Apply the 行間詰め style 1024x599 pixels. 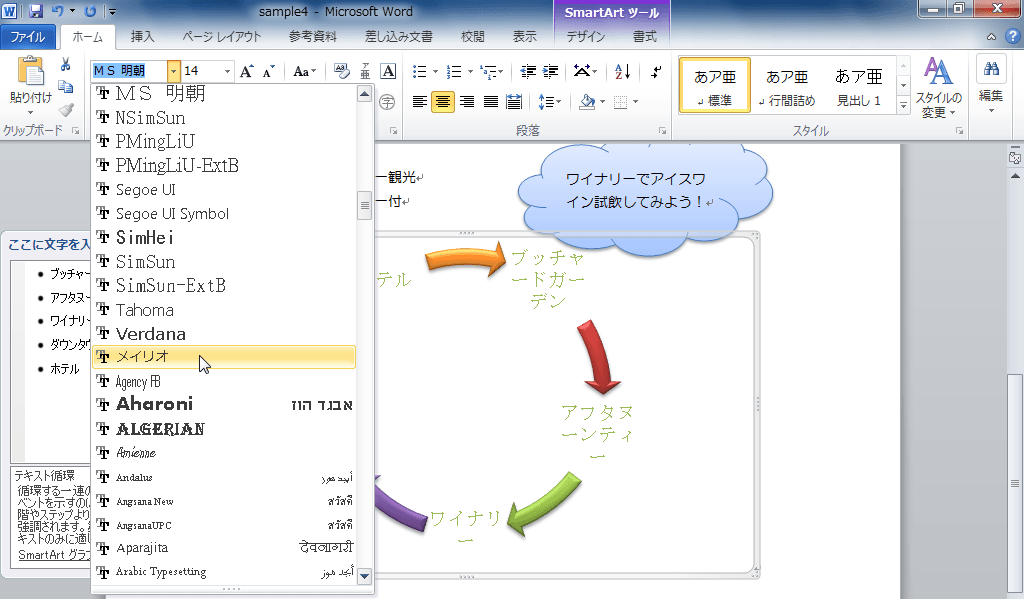(x=786, y=86)
